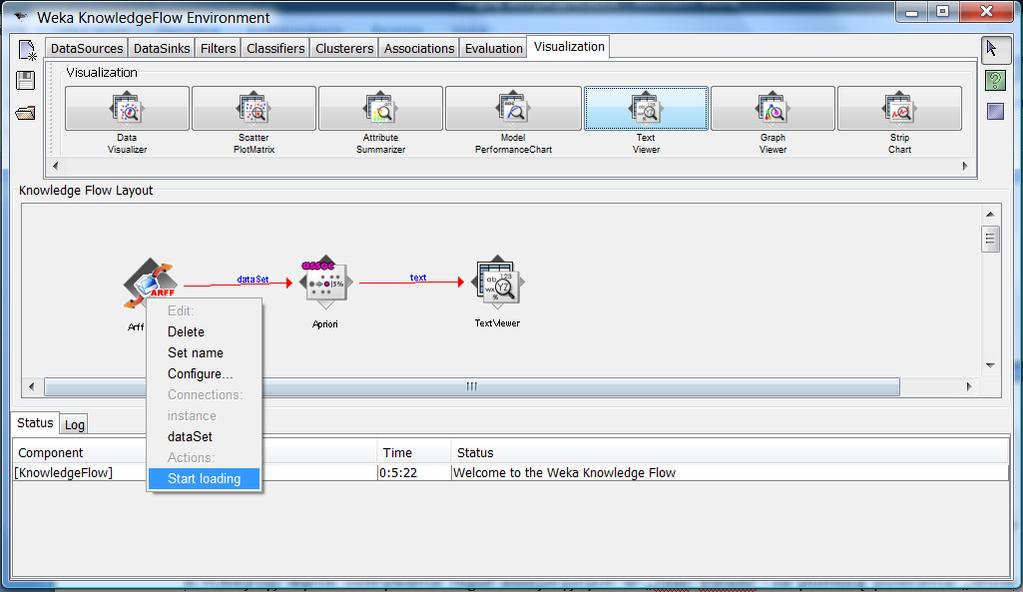
Task: Open the DataSources tab
Action: (x=87, y=48)
